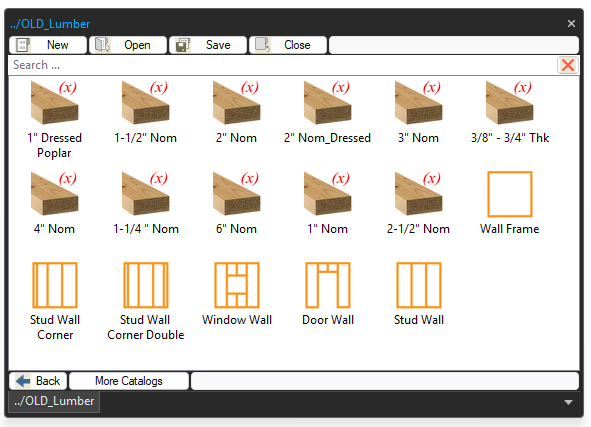
Task: Select the Door Wall icon
Action: (328, 285)
